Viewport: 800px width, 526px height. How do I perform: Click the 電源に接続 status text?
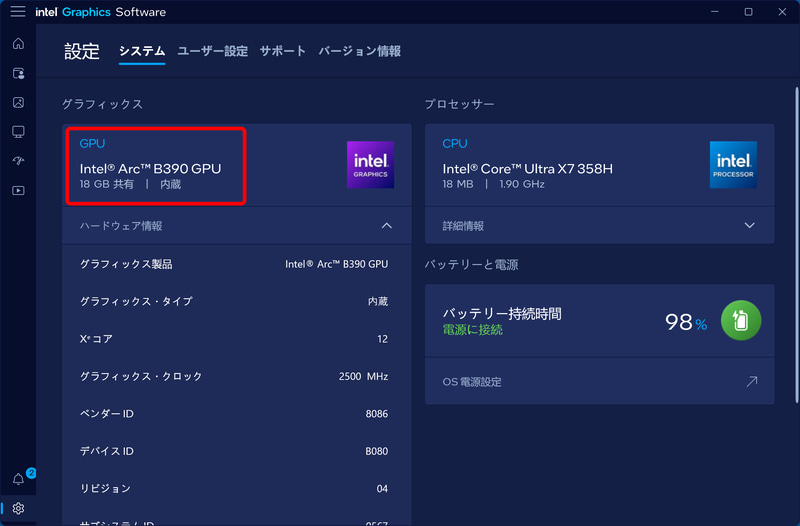(x=472, y=330)
